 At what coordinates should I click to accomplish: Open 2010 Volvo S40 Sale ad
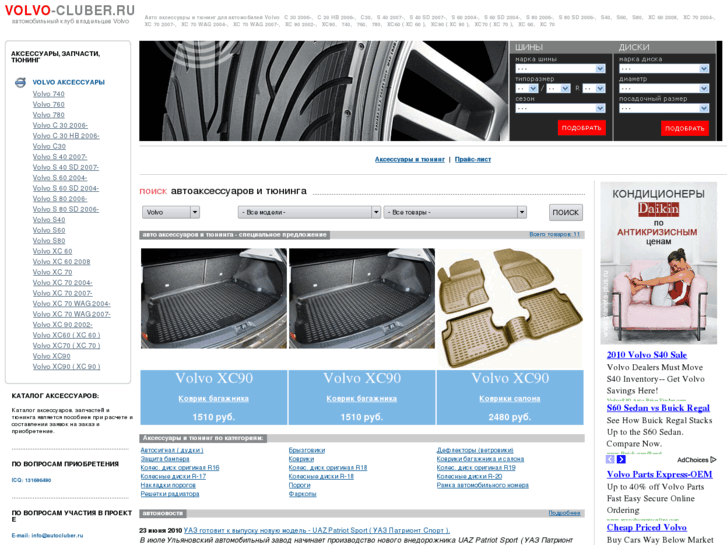pos(647,355)
